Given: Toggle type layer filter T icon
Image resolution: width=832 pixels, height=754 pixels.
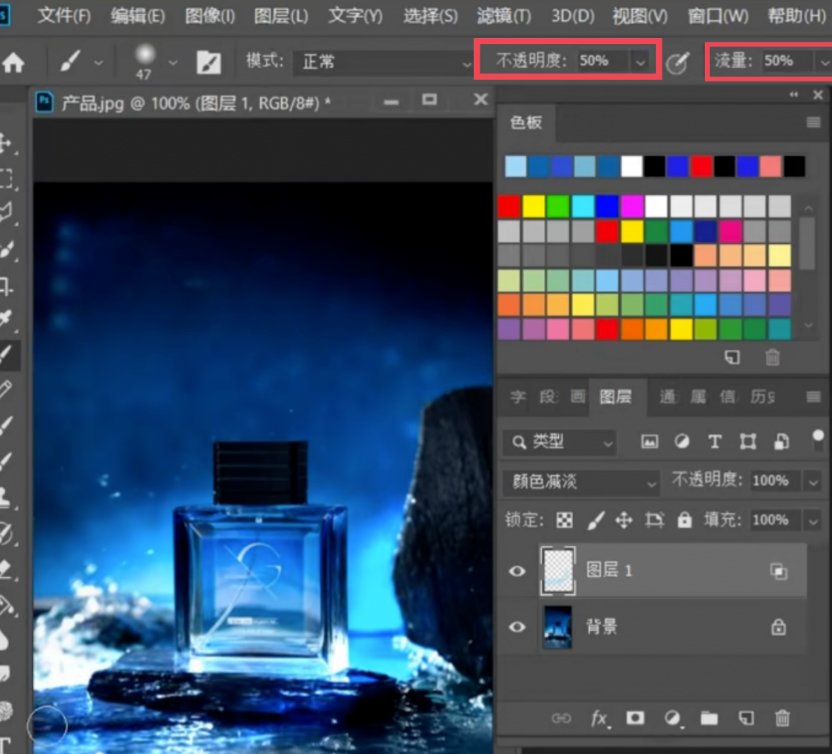Looking at the screenshot, I should point(714,441).
